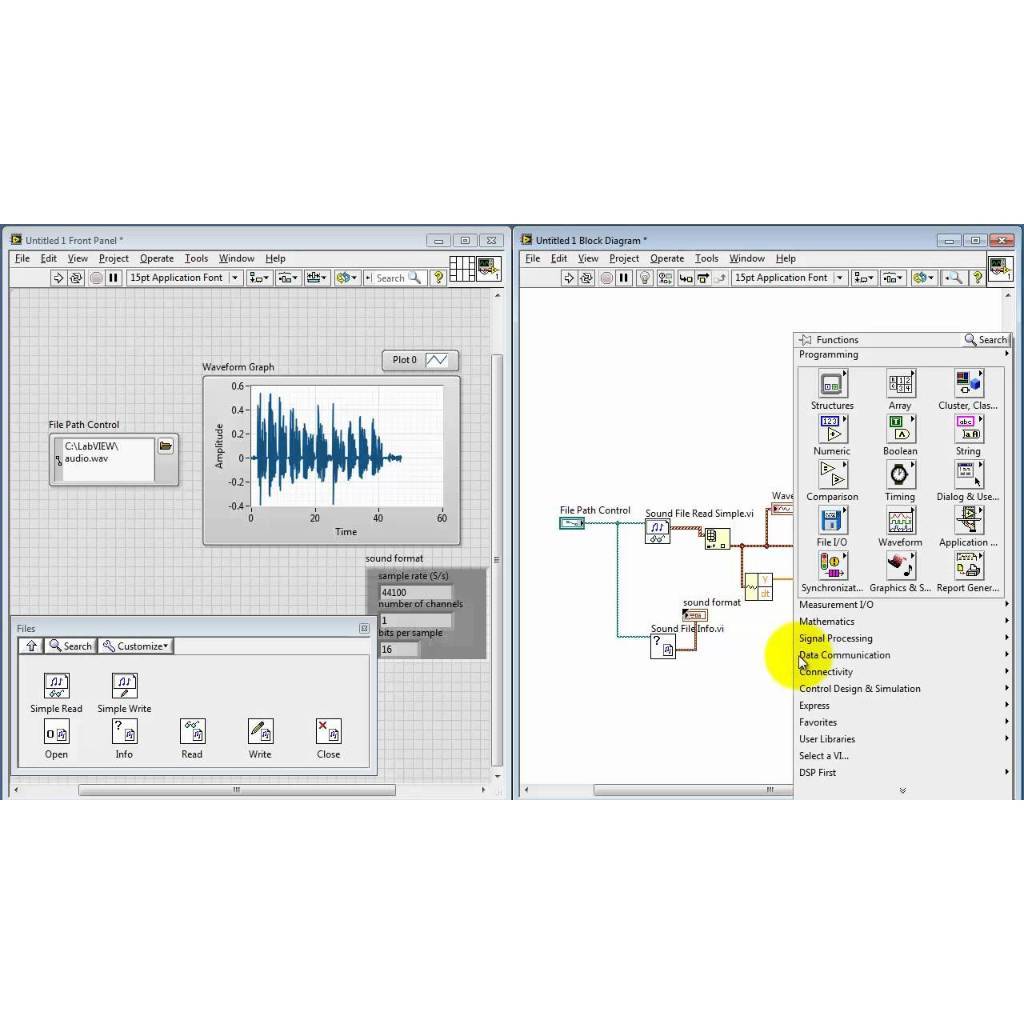The image size is (1024, 1024).
Task: Click the browse folder button beside file path
Action: click(166, 446)
